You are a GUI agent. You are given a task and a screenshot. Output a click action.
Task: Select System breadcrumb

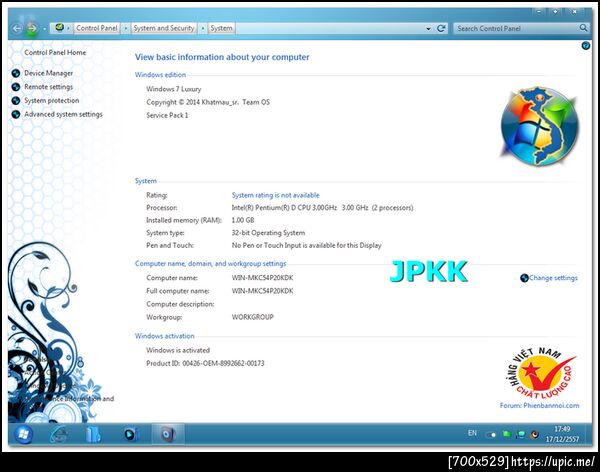[221, 28]
